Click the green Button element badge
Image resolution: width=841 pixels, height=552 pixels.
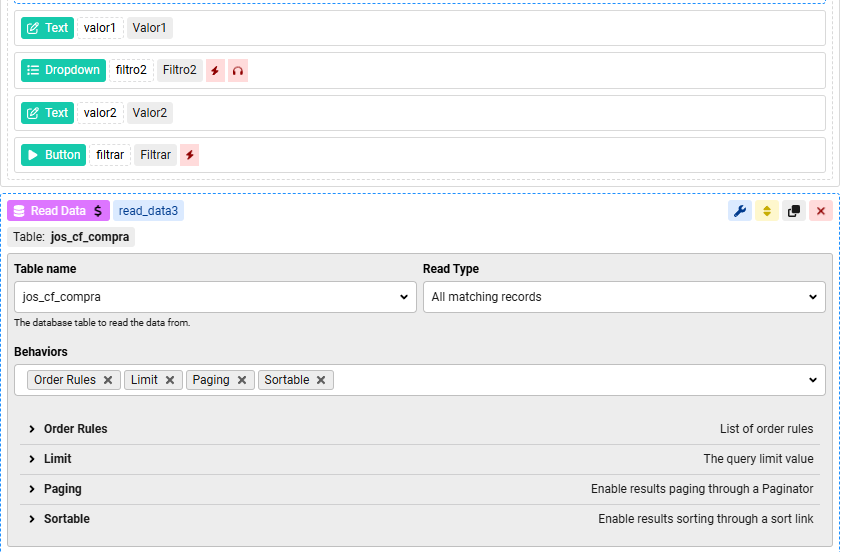click(54, 155)
